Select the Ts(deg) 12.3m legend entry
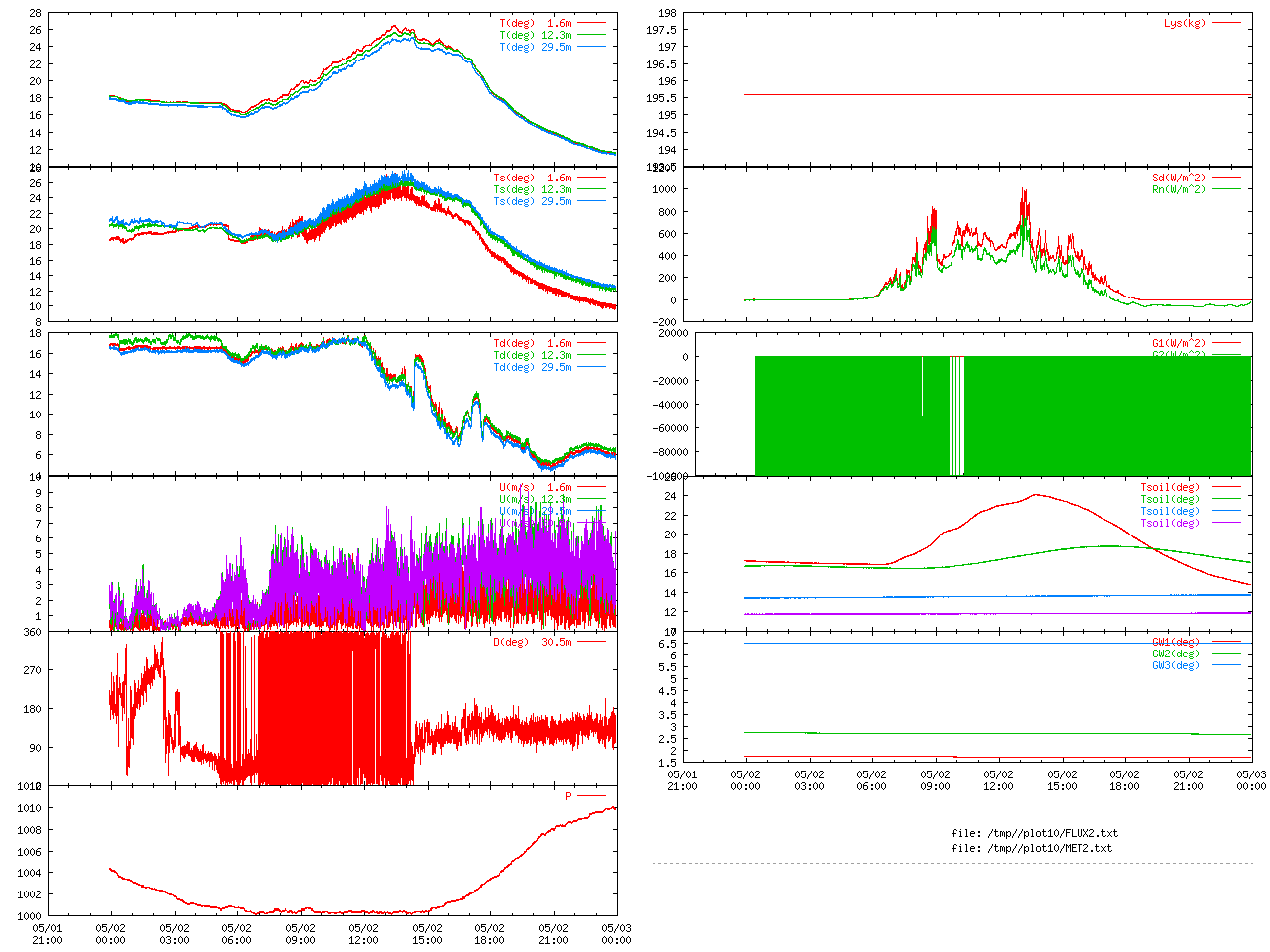 [533, 189]
